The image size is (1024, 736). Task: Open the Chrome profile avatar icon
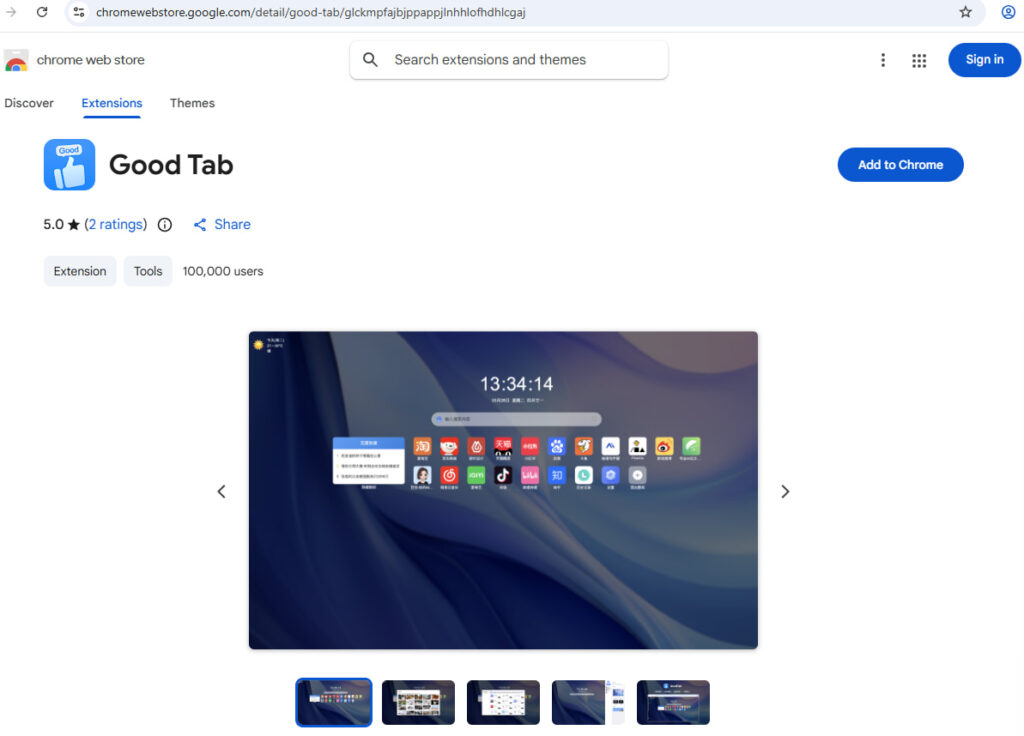point(1008,12)
